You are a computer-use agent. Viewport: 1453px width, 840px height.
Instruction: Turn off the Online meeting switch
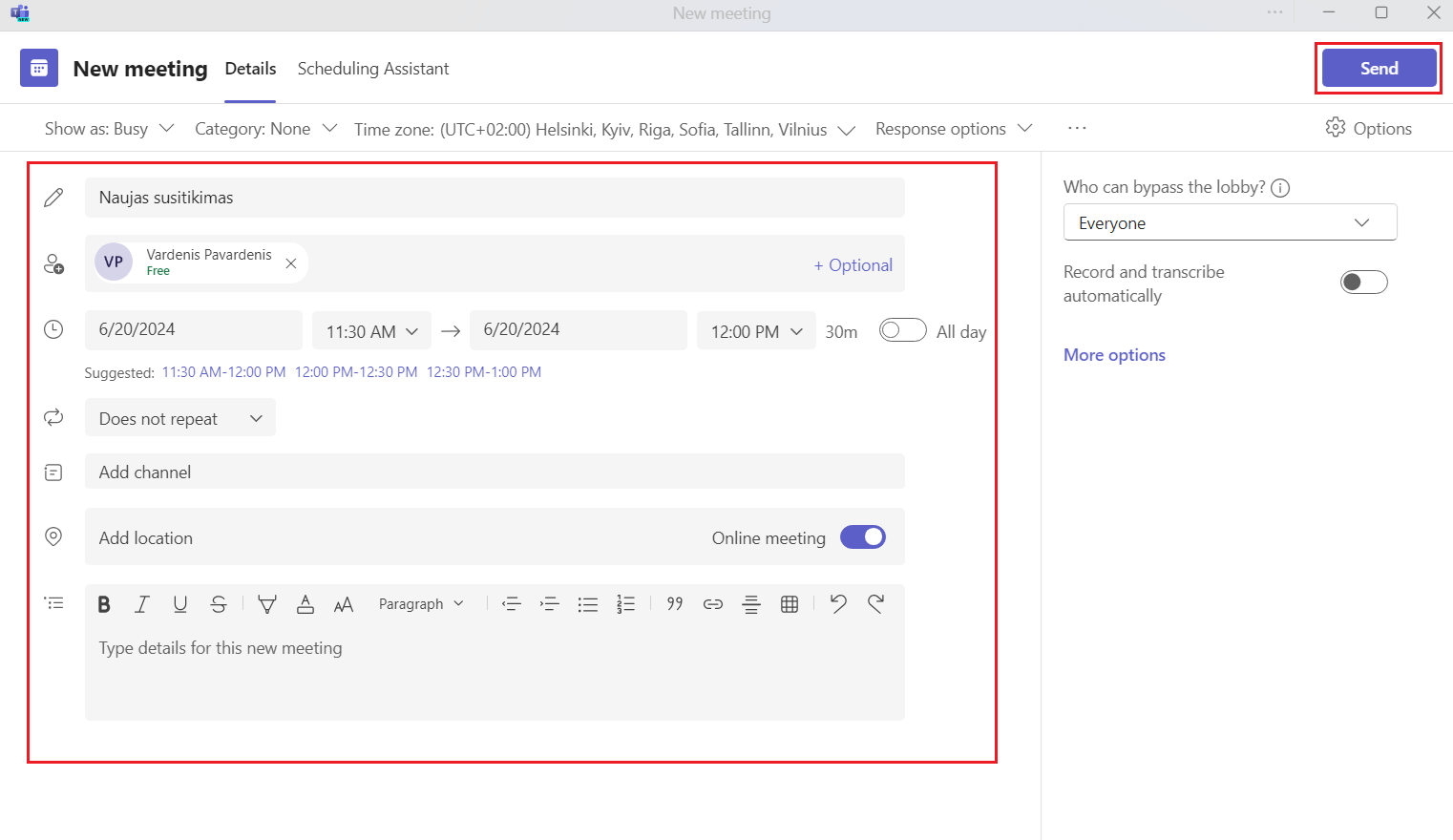[862, 537]
